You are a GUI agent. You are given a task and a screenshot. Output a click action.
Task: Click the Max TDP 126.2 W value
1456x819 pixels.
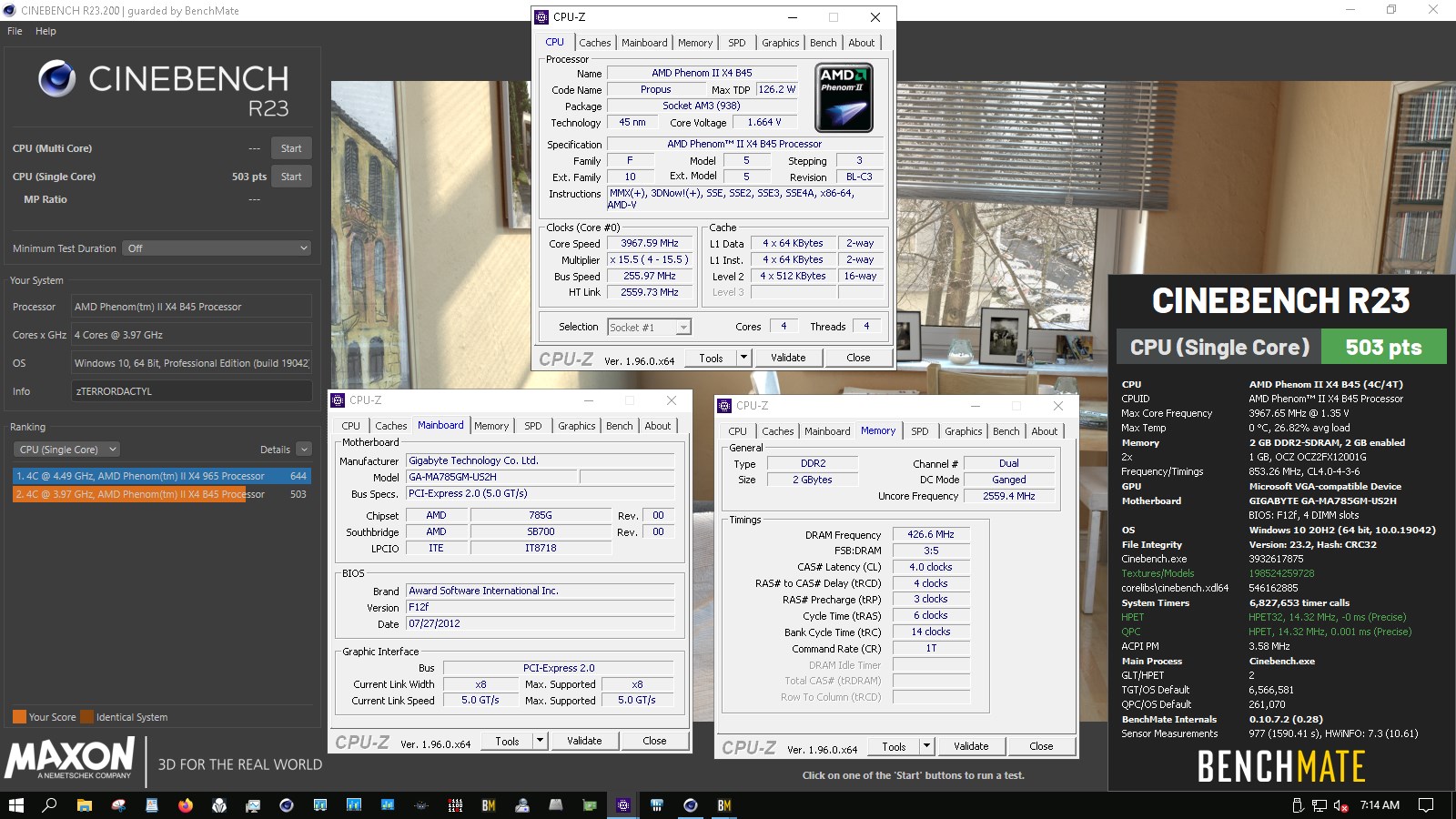pos(776,89)
